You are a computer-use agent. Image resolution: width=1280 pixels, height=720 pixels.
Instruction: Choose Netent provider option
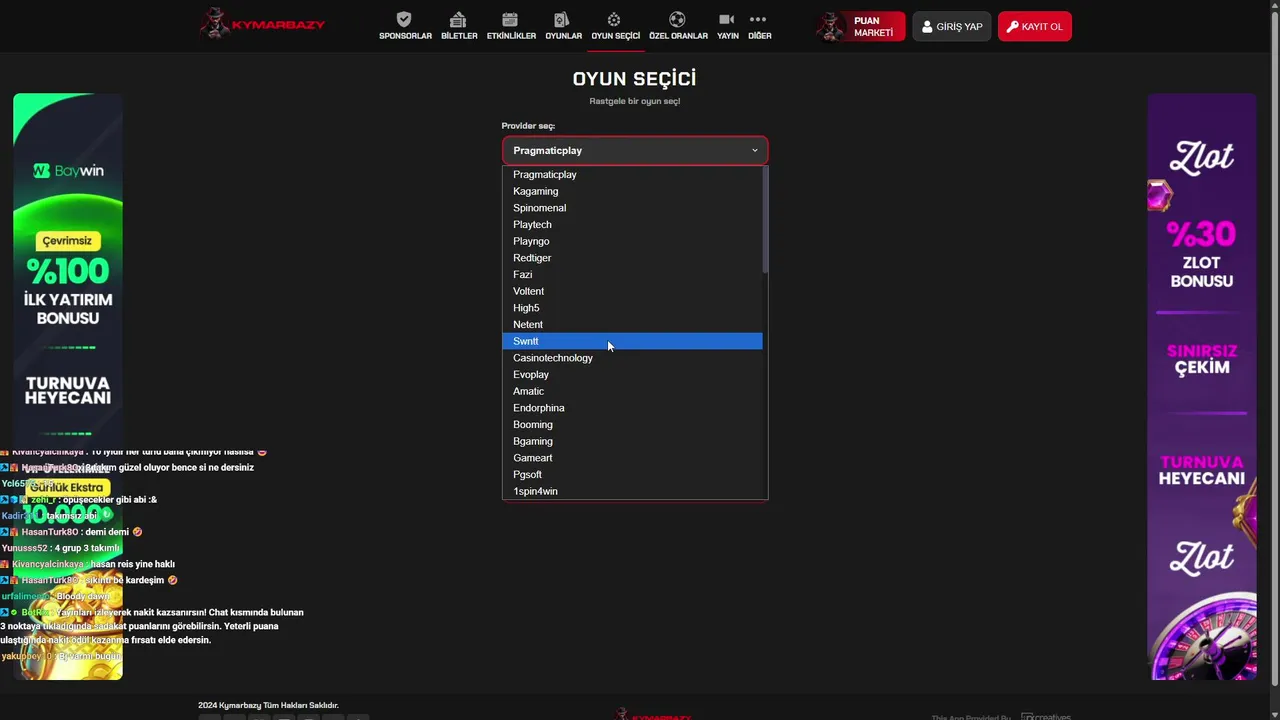(x=632, y=324)
